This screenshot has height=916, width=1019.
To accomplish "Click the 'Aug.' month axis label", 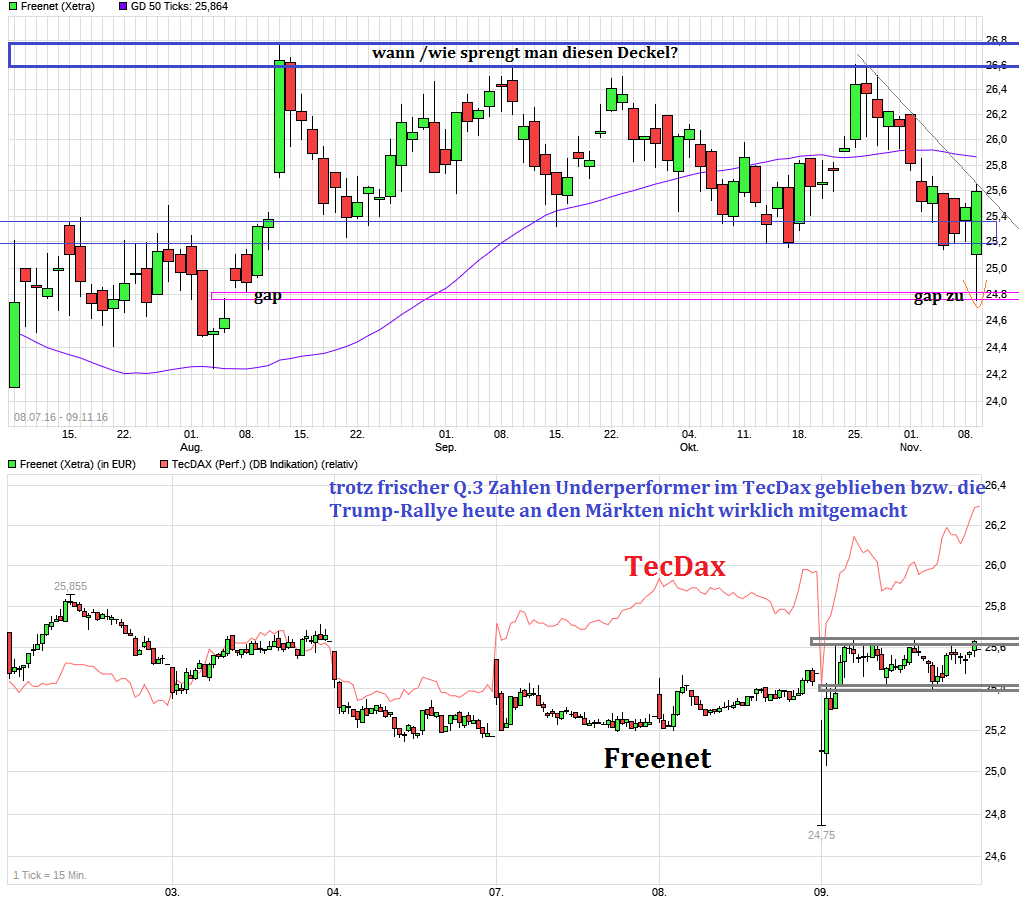I will pyautogui.click(x=191, y=448).
